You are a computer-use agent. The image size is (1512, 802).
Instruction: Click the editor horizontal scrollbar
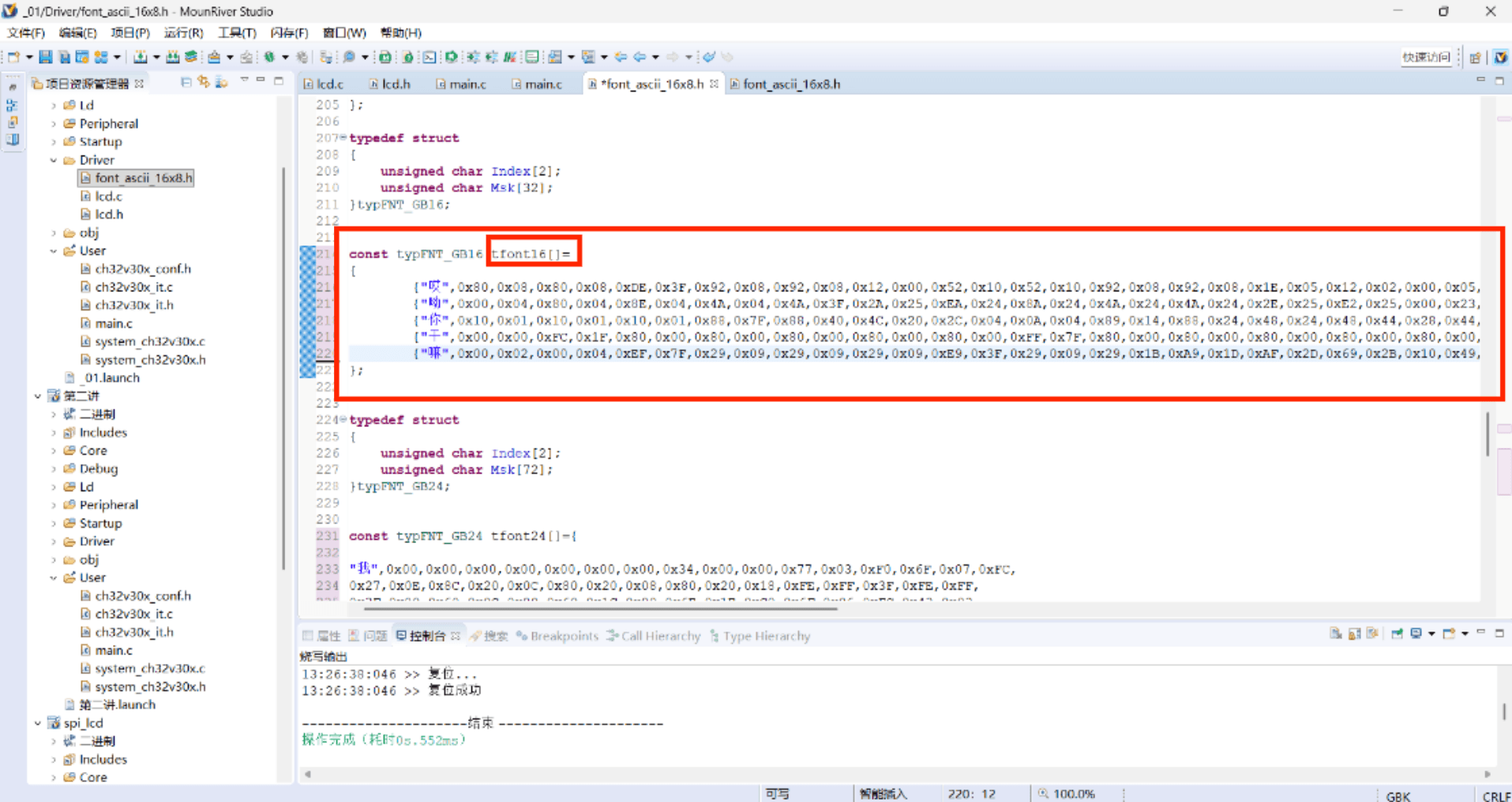point(600,609)
